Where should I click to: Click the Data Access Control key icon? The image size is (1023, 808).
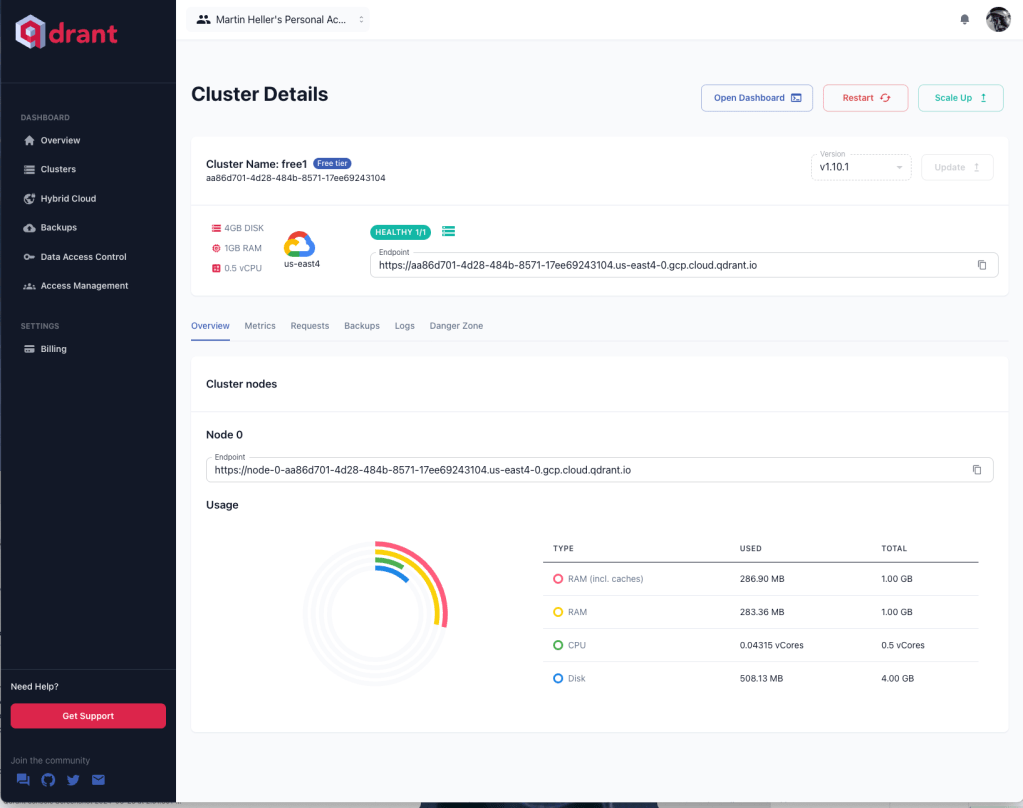tap(29, 256)
